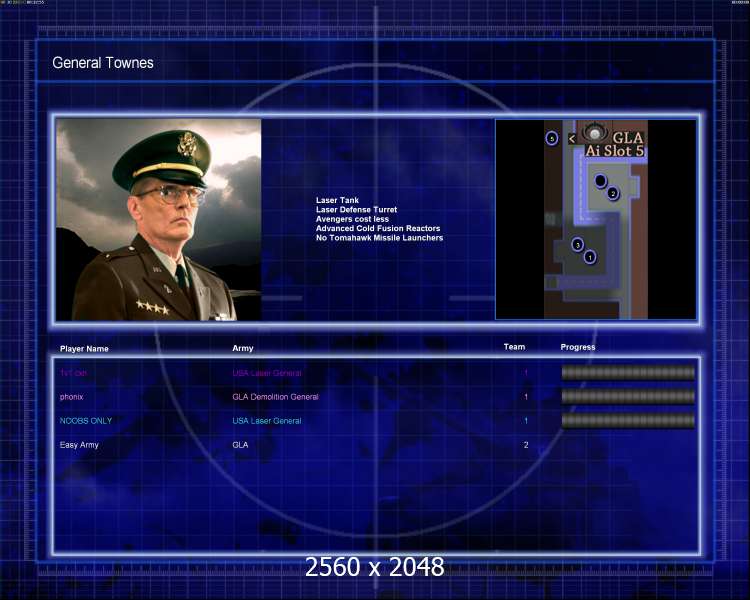This screenshot has height=600, width=750.
Task: Click team number 2 for Easy Army
Action: (526, 445)
